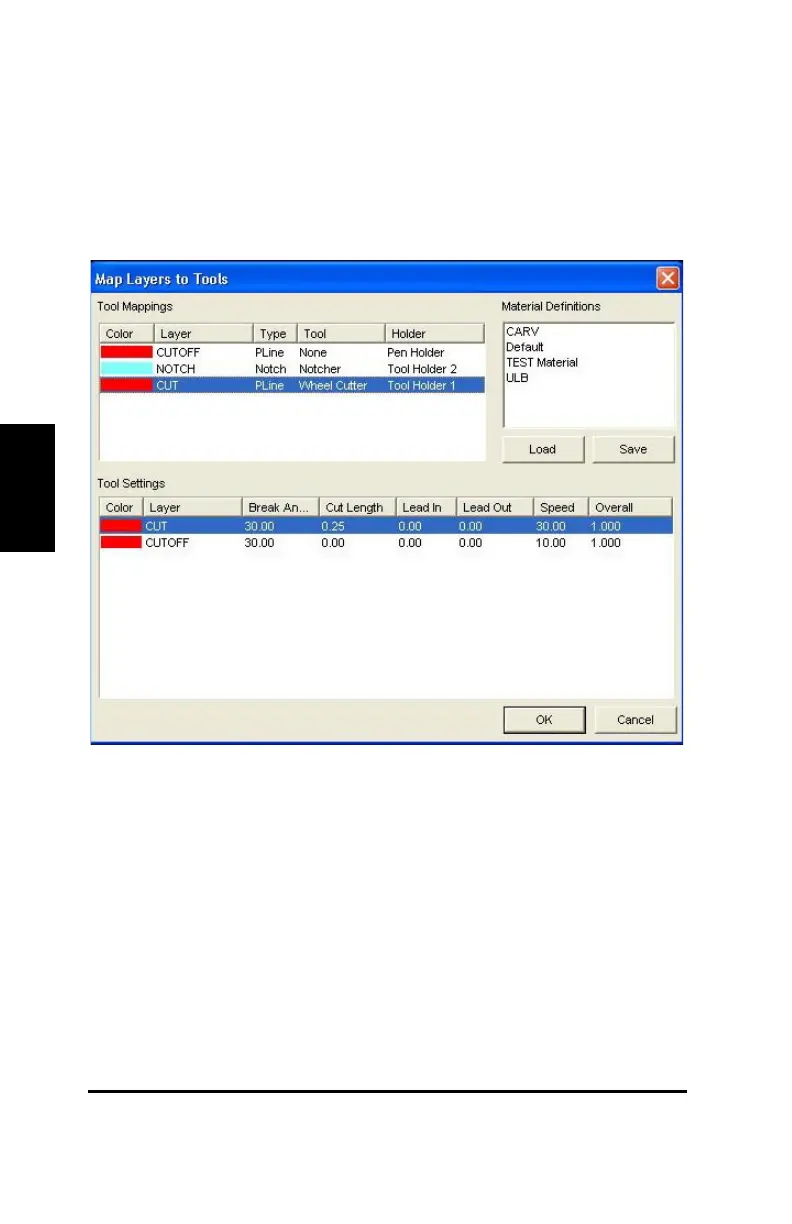Select CARV in Material Definitions
This screenshot has height=1224, width=792.
(x=523, y=332)
